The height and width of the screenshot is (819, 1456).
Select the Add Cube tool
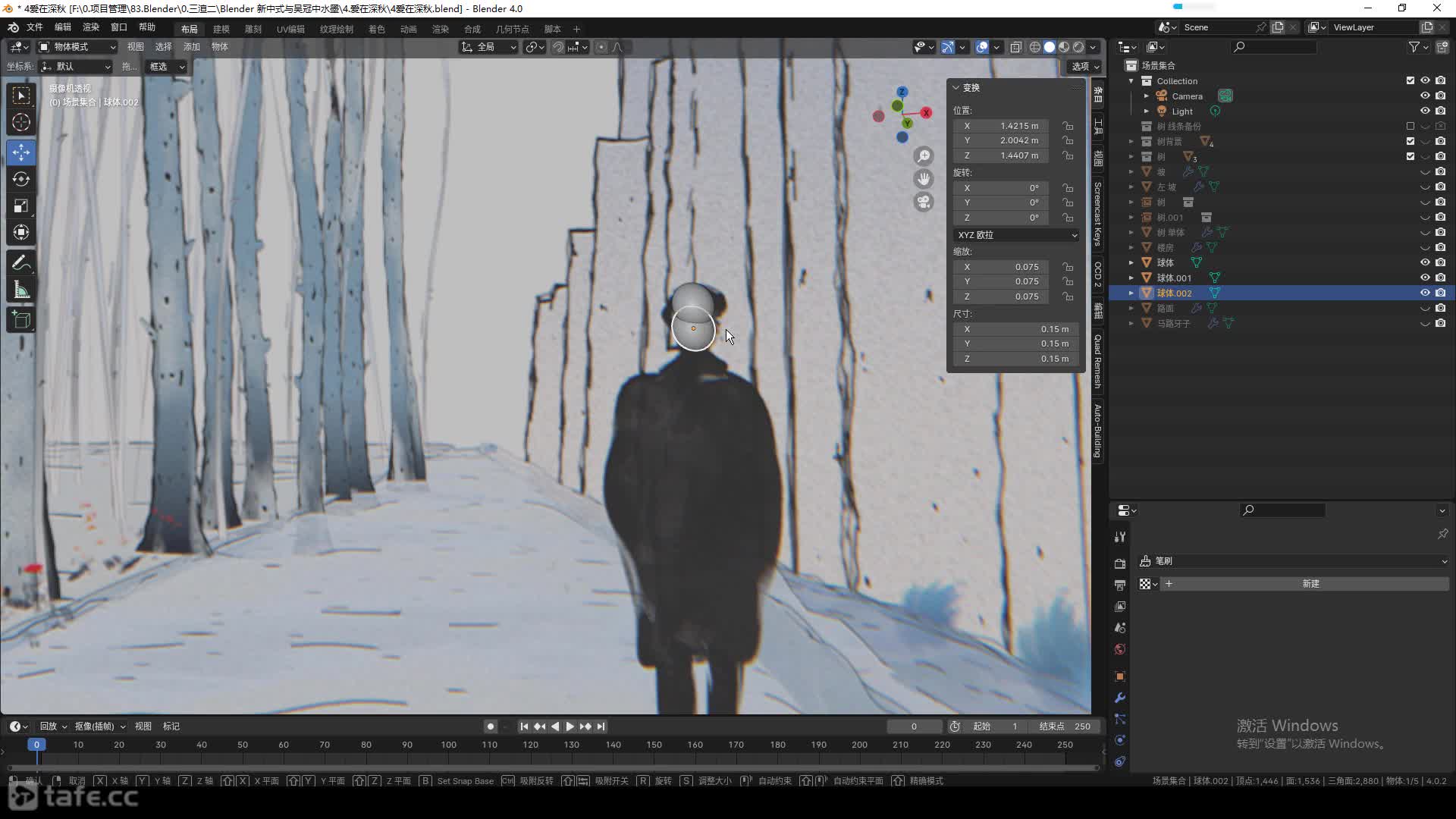pyautogui.click(x=21, y=320)
